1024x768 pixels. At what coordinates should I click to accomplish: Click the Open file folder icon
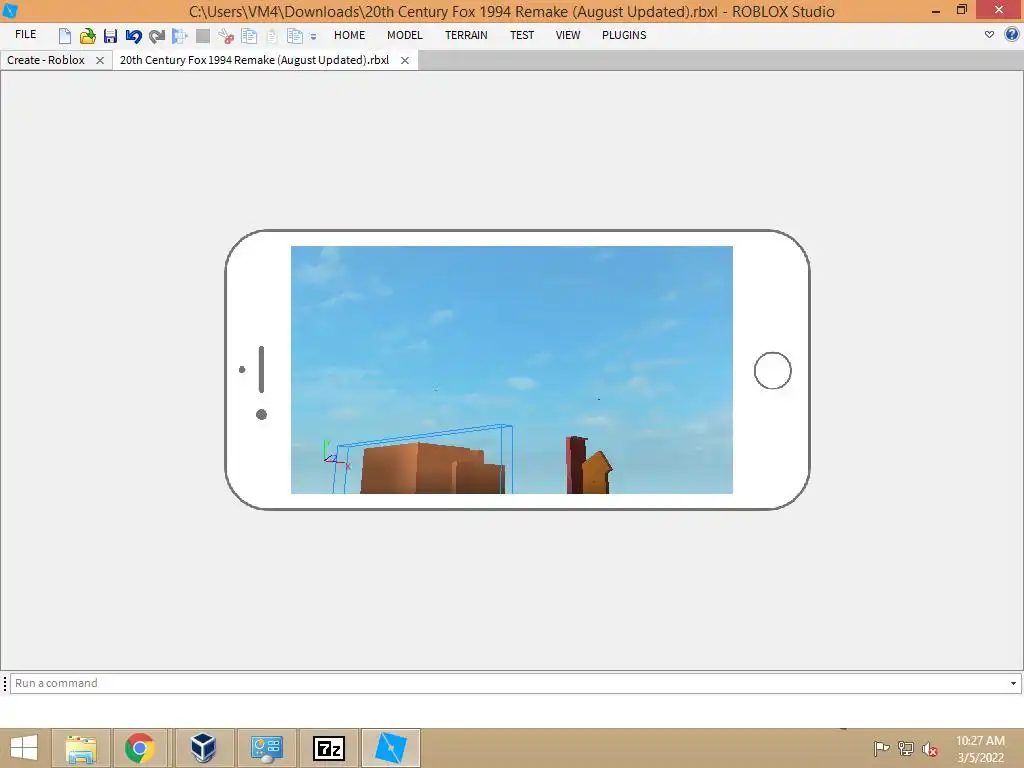(x=88, y=36)
